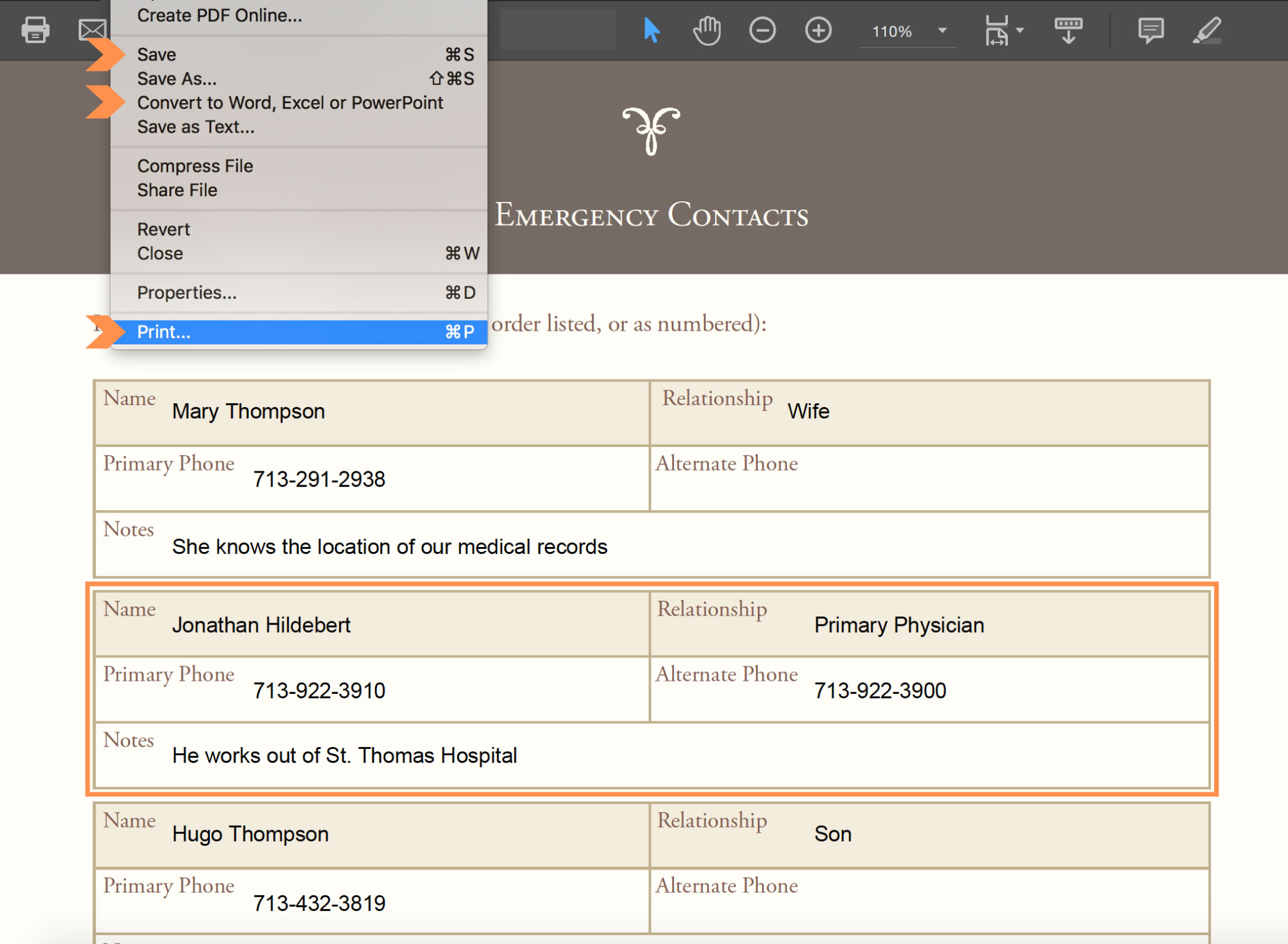The width and height of the screenshot is (1288, 944).
Task: Activate the hand pan tool
Action: pyautogui.click(x=707, y=30)
